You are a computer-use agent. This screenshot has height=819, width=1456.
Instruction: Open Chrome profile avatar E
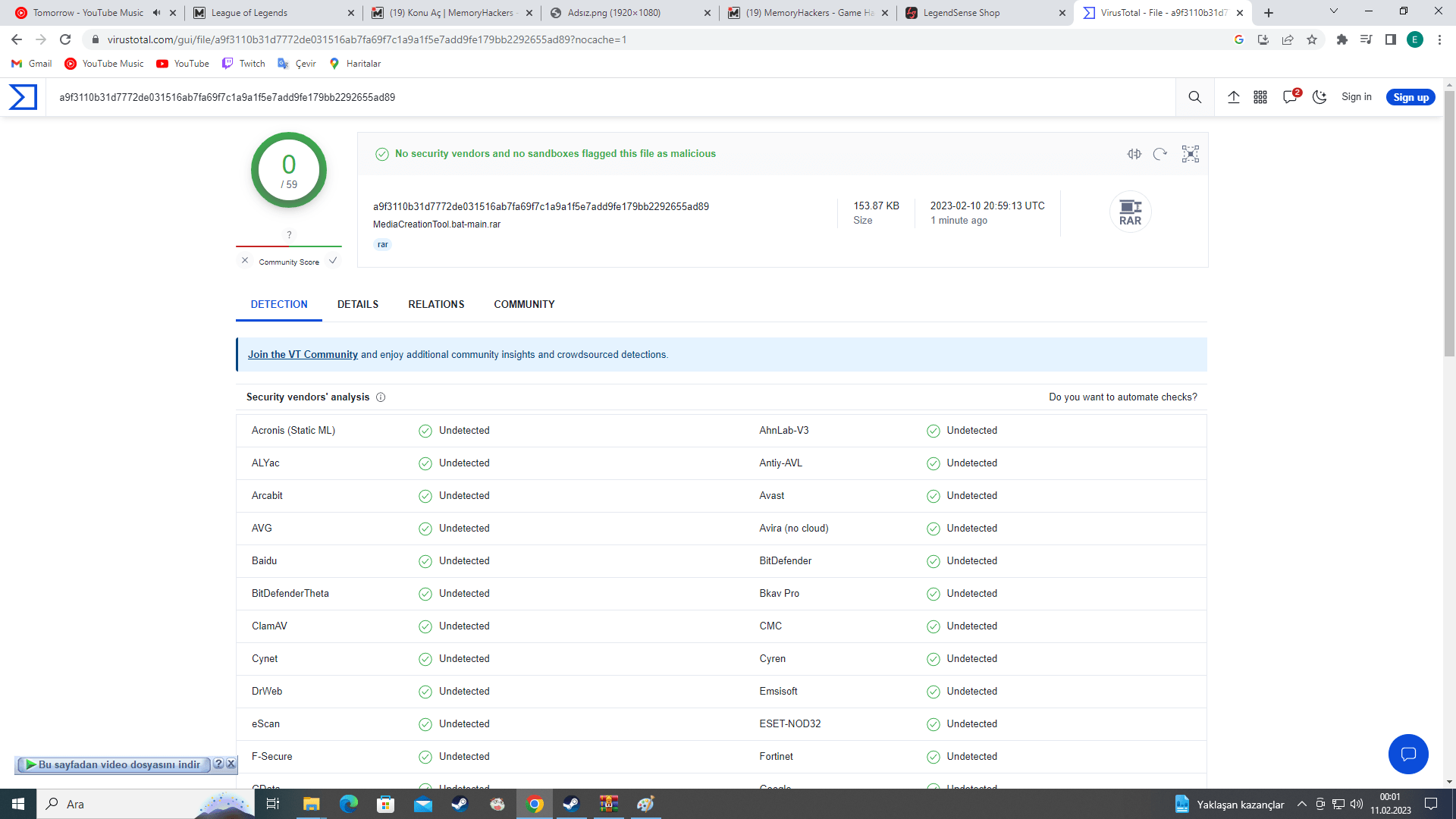tap(1415, 39)
